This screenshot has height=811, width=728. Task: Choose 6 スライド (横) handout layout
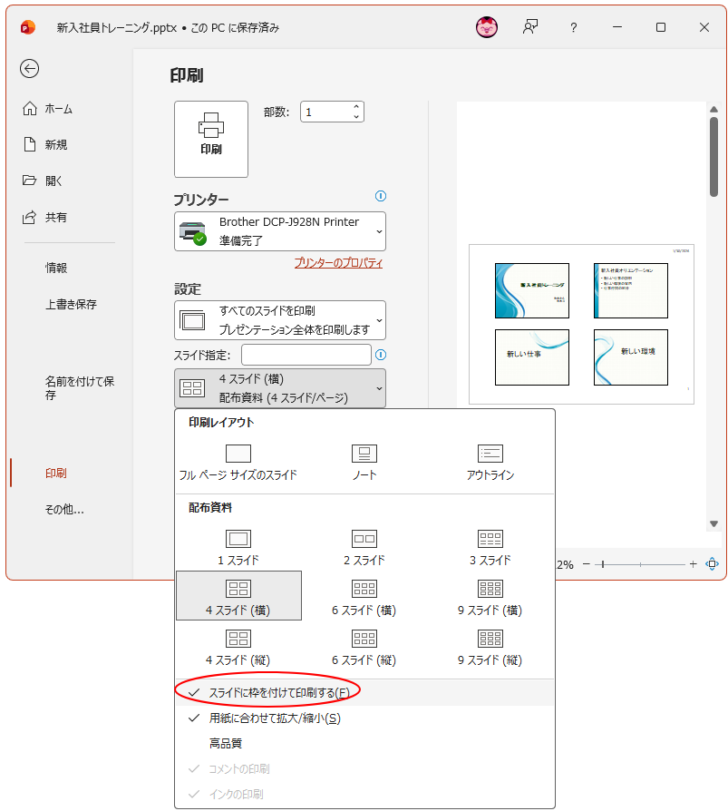[365, 597]
